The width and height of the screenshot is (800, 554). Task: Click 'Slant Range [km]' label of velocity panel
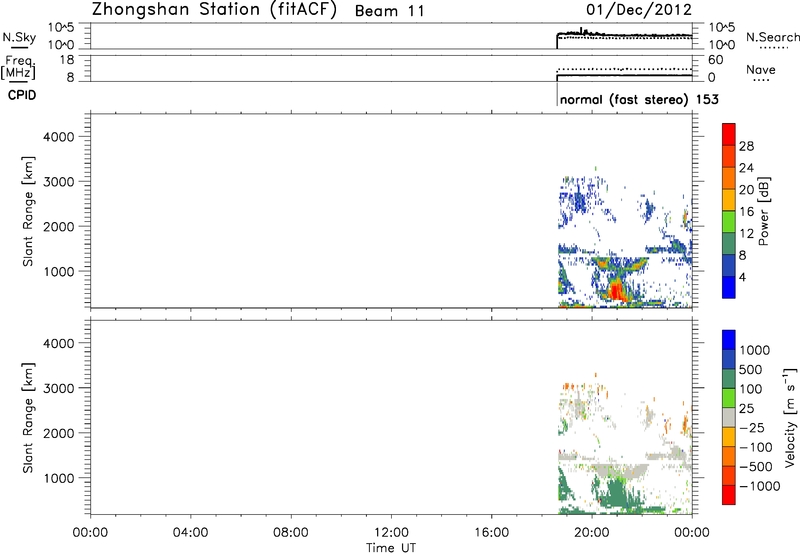coord(28,417)
